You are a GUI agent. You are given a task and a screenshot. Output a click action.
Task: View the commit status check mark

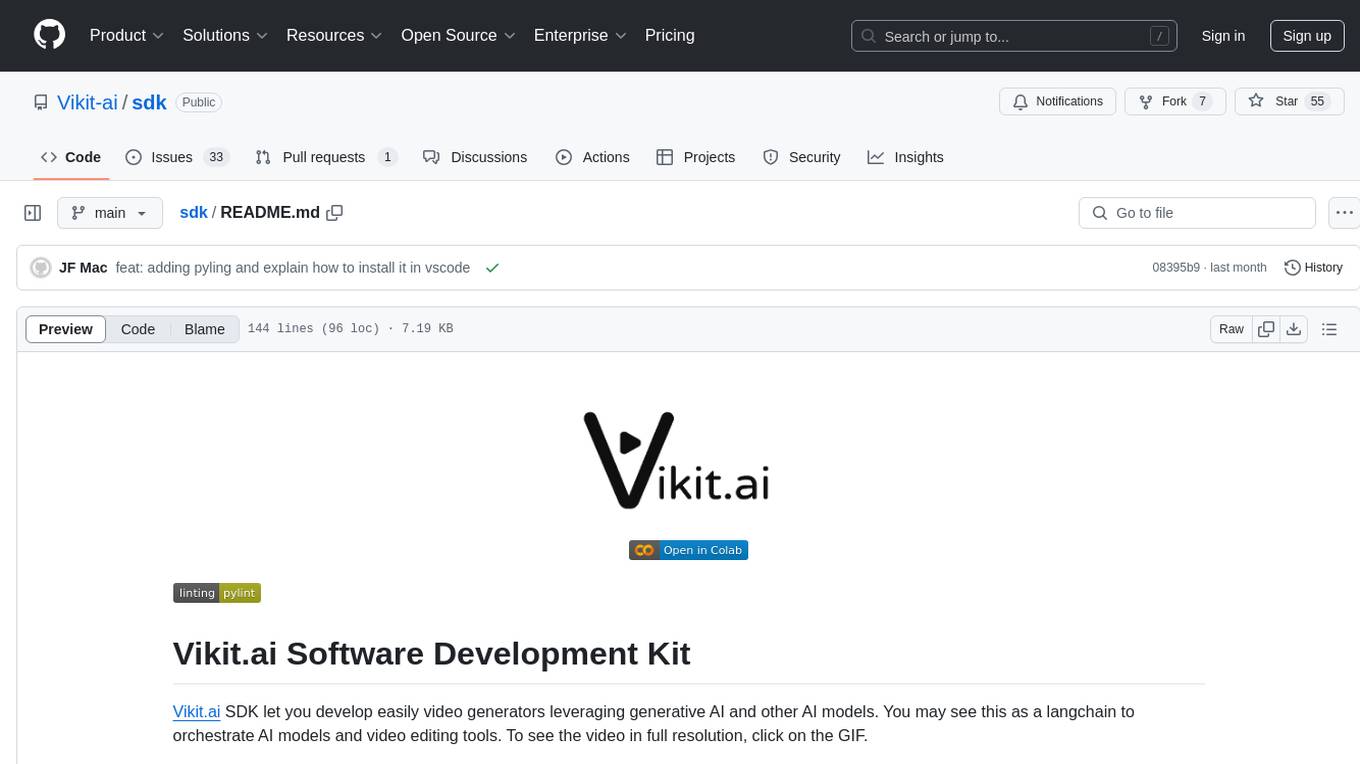pos(492,268)
